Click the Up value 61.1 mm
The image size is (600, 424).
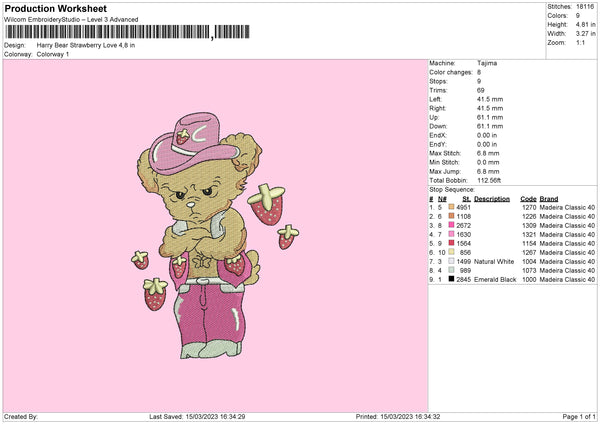pos(490,117)
